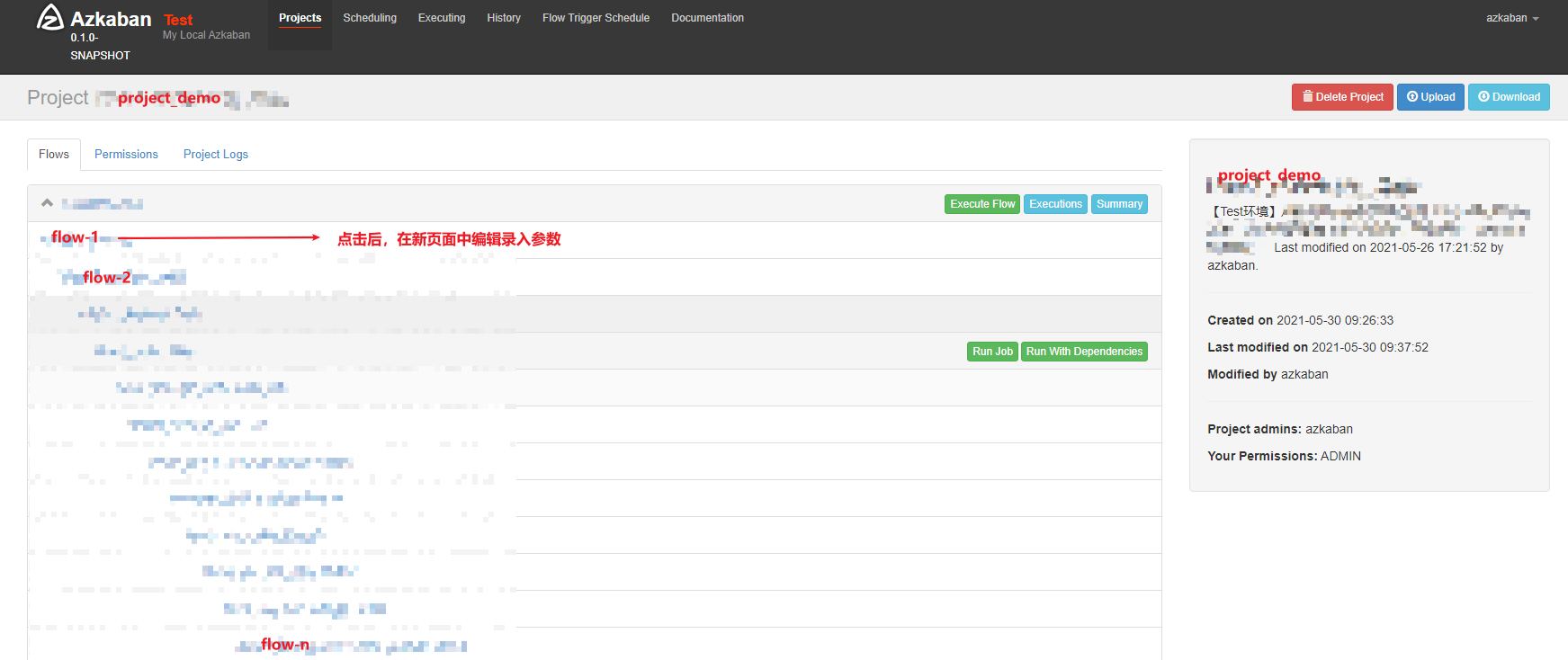Click the Run Job button

(x=992, y=352)
